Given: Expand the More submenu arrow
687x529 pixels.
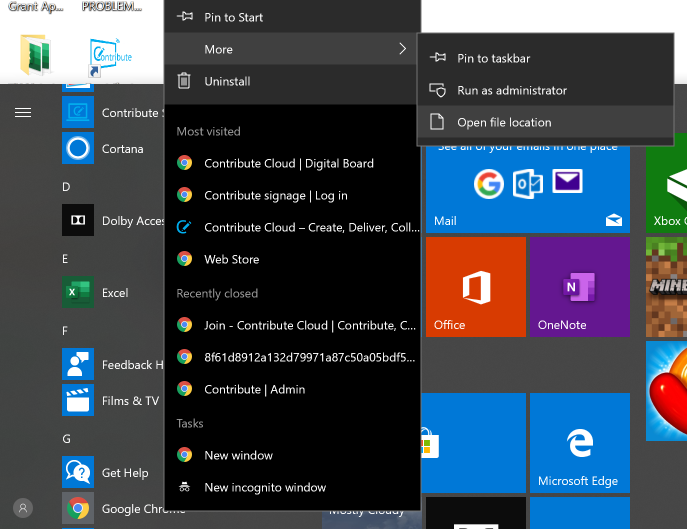Looking at the screenshot, I should 402,49.
